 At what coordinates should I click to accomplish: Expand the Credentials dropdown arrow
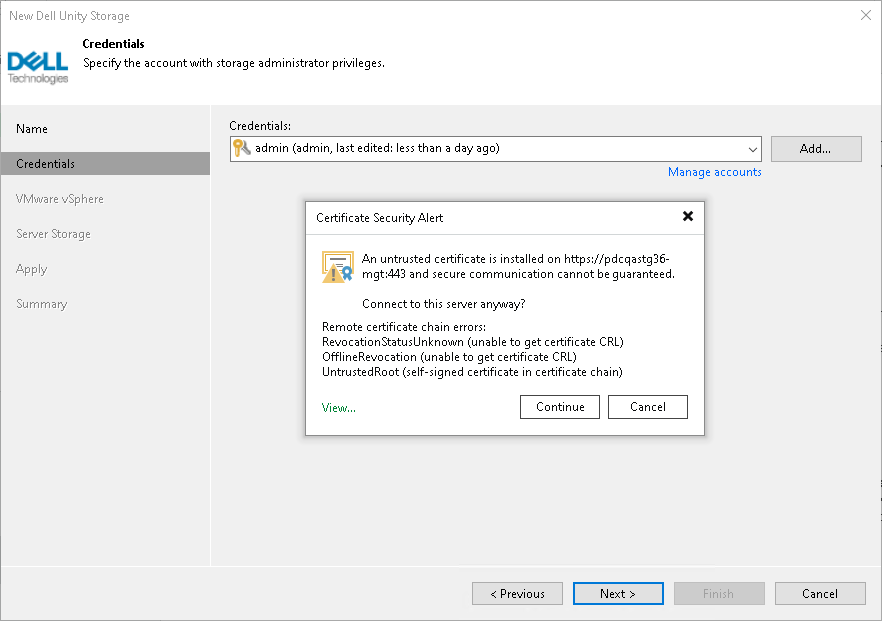752,149
